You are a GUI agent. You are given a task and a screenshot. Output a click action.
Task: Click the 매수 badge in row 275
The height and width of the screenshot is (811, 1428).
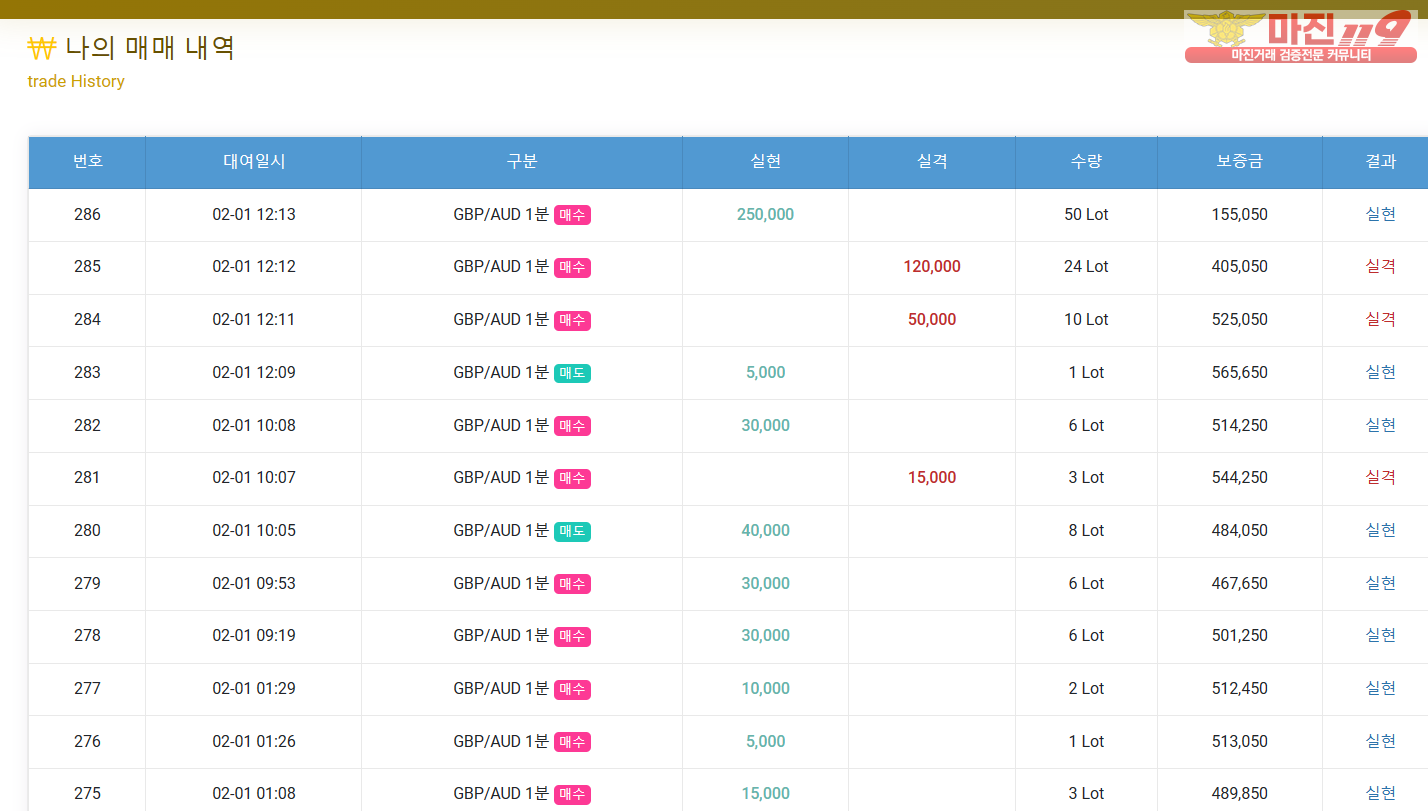[x=572, y=794]
